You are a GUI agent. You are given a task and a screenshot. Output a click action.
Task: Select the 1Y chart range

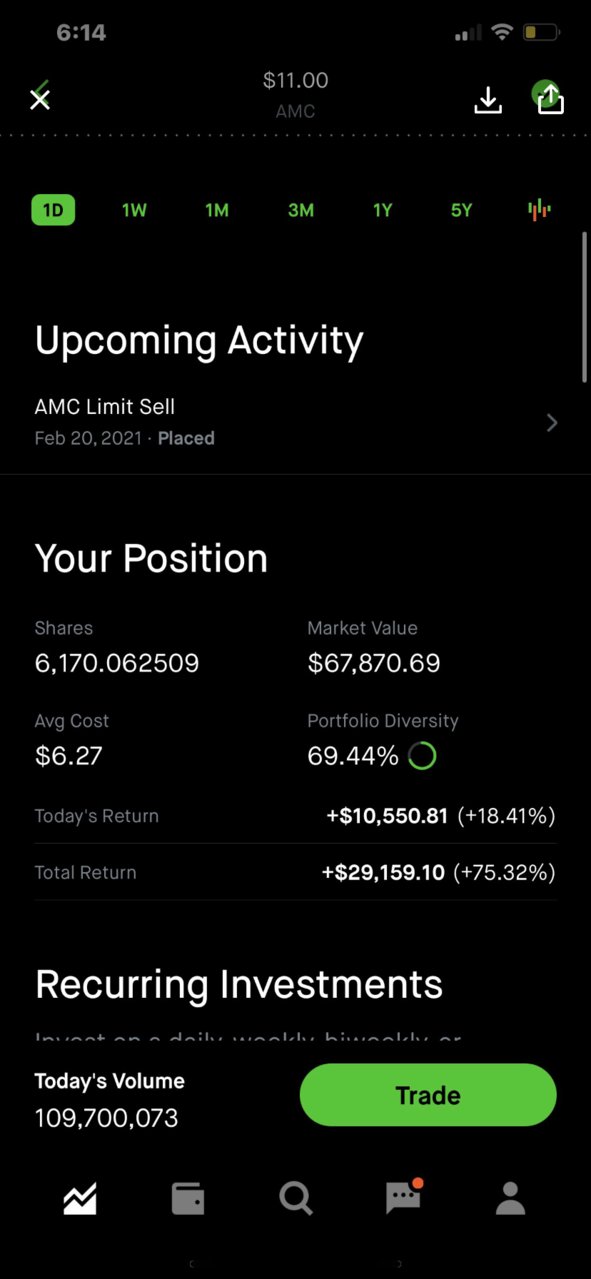coord(383,210)
